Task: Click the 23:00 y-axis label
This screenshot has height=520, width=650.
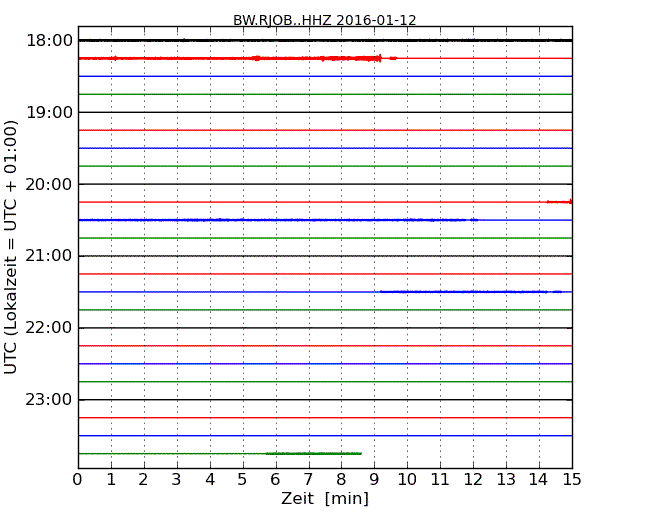Action: click(x=49, y=400)
